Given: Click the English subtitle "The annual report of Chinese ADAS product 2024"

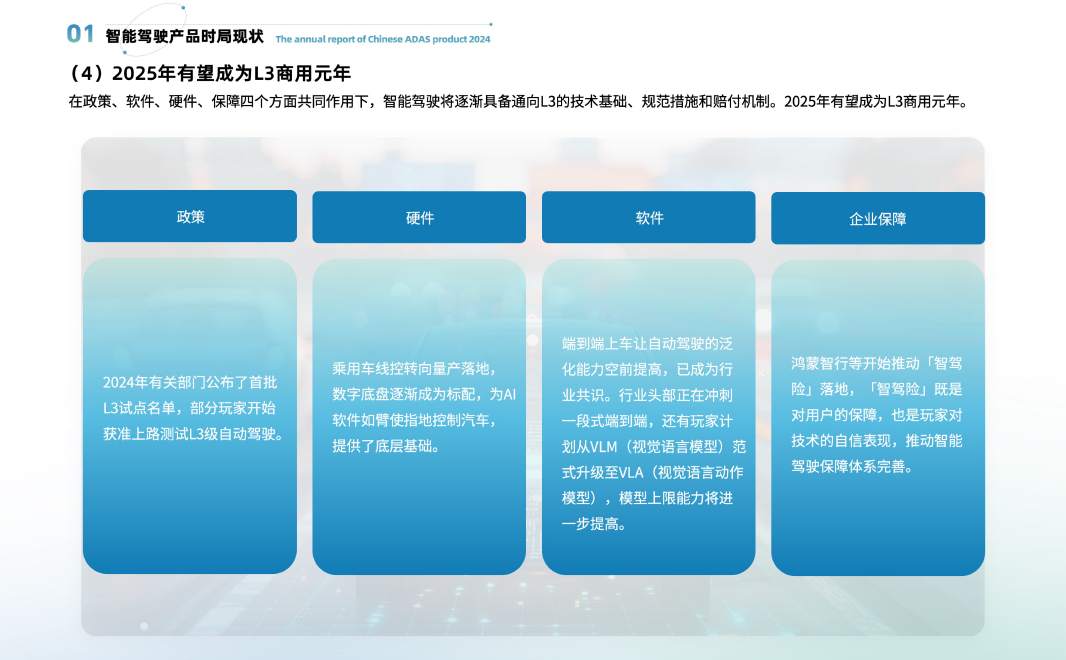Looking at the screenshot, I should (x=383, y=41).
